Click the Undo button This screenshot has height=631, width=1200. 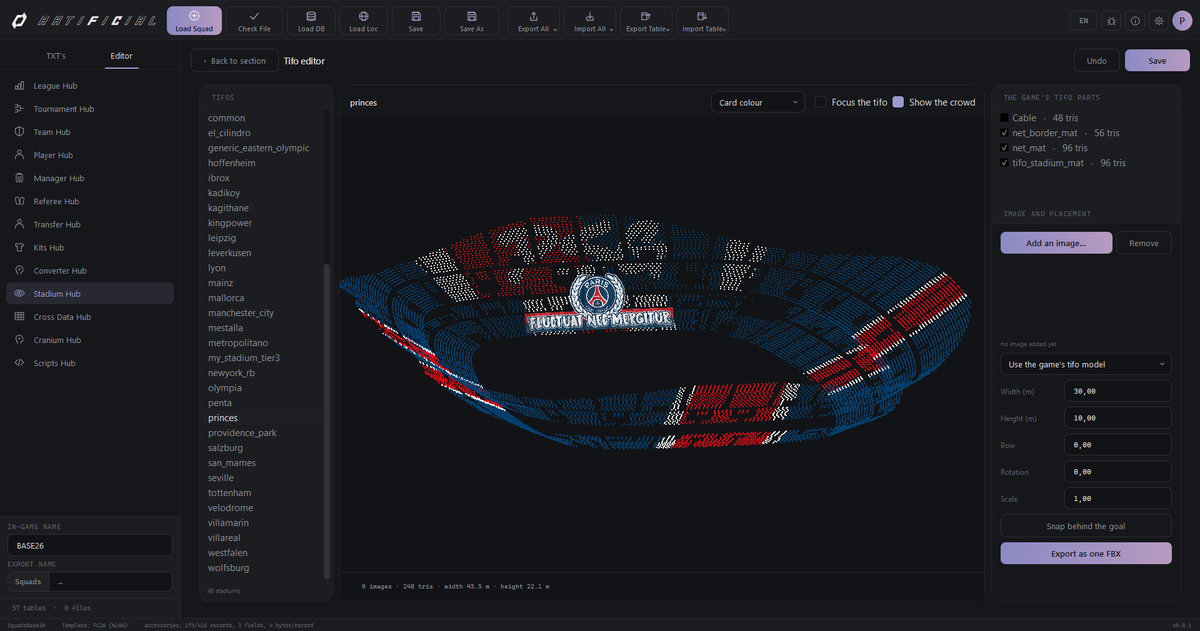pyautogui.click(x=1096, y=61)
